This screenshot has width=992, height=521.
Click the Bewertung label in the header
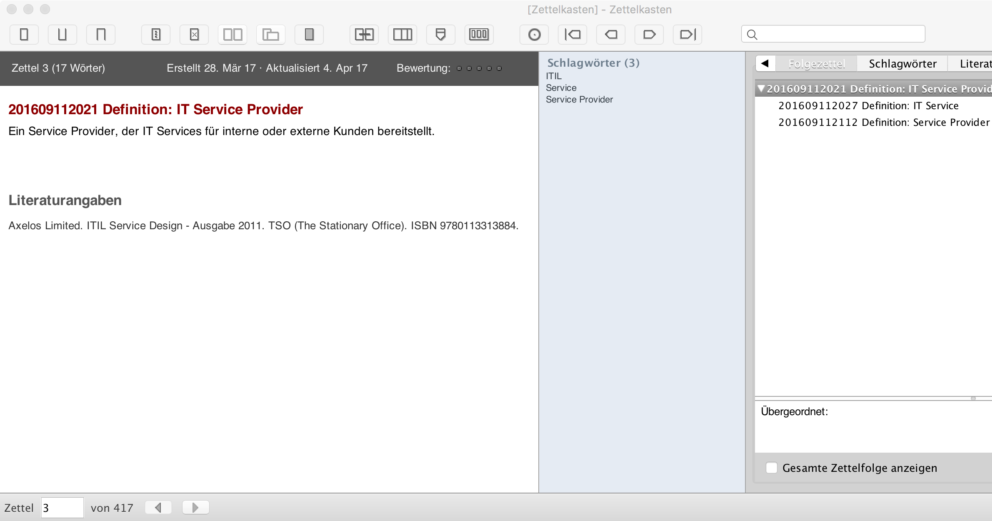pos(424,68)
